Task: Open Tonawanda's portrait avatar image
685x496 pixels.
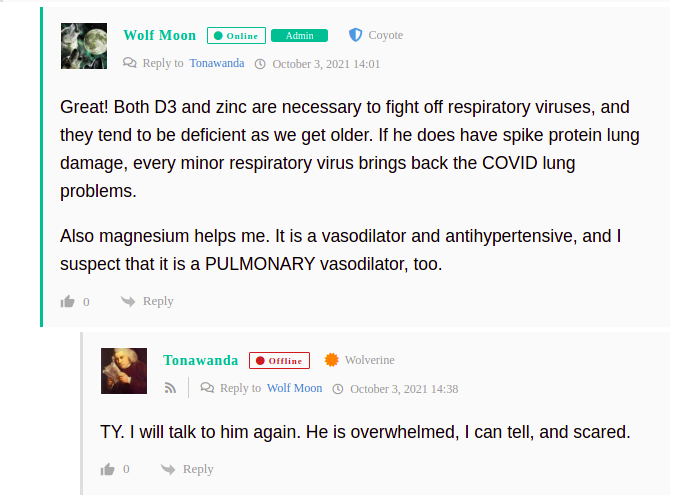Action: [124, 371]
